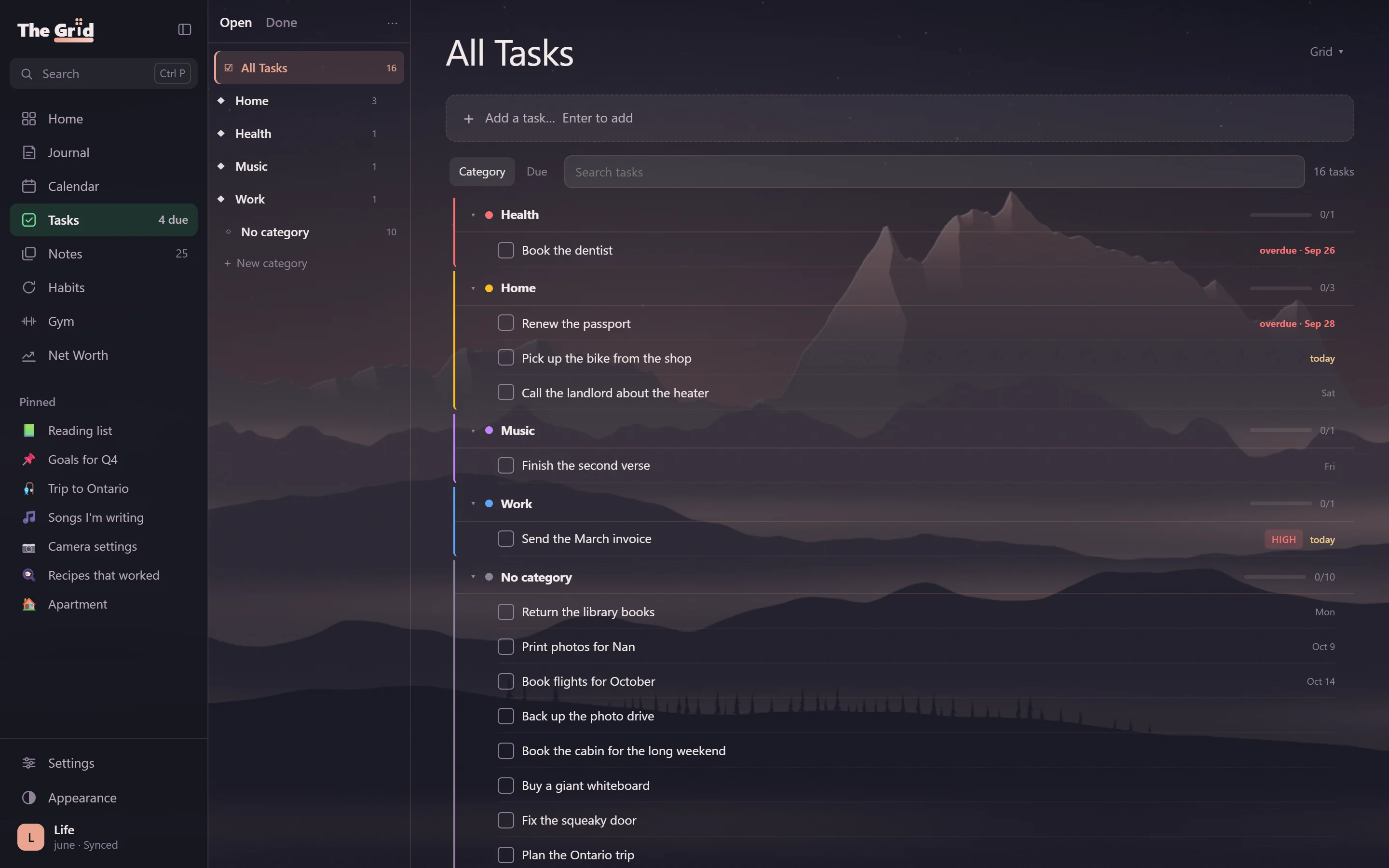Open pinned Goals for Q4 pin icon
Viewport: 1389px width, 868px height.
point(29,459)
